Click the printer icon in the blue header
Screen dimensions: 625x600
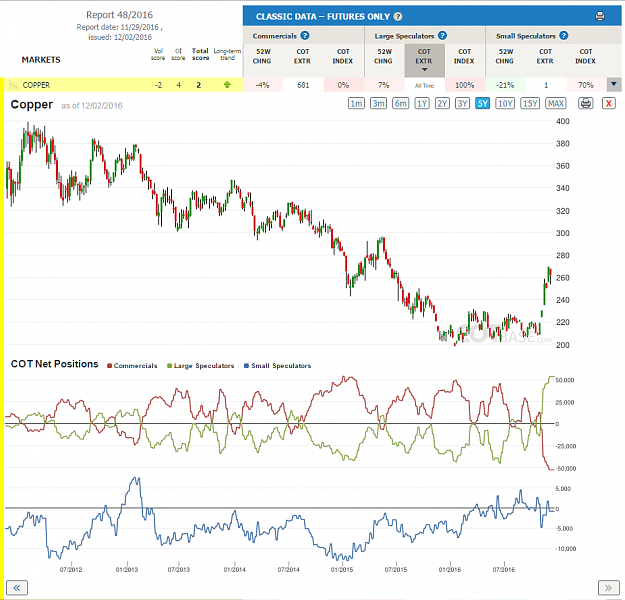pyautogui.click(x=599, y=16)
